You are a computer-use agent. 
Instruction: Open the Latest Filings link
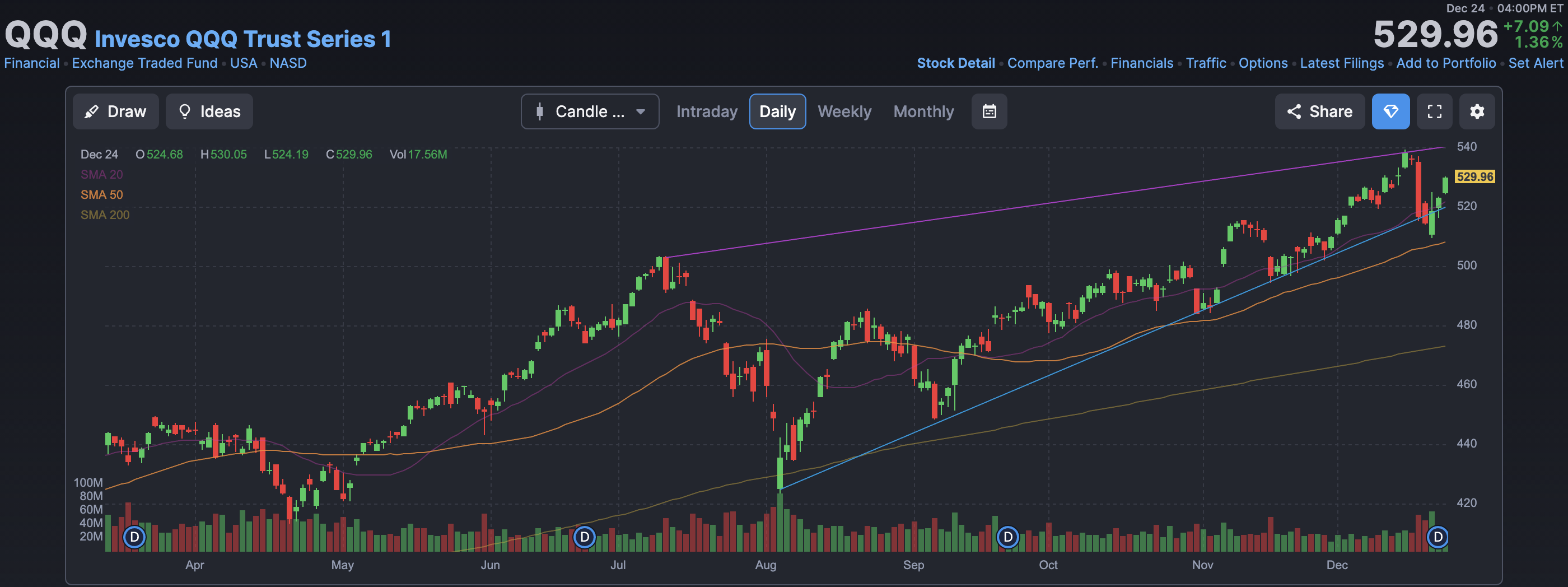[1342, 63]
